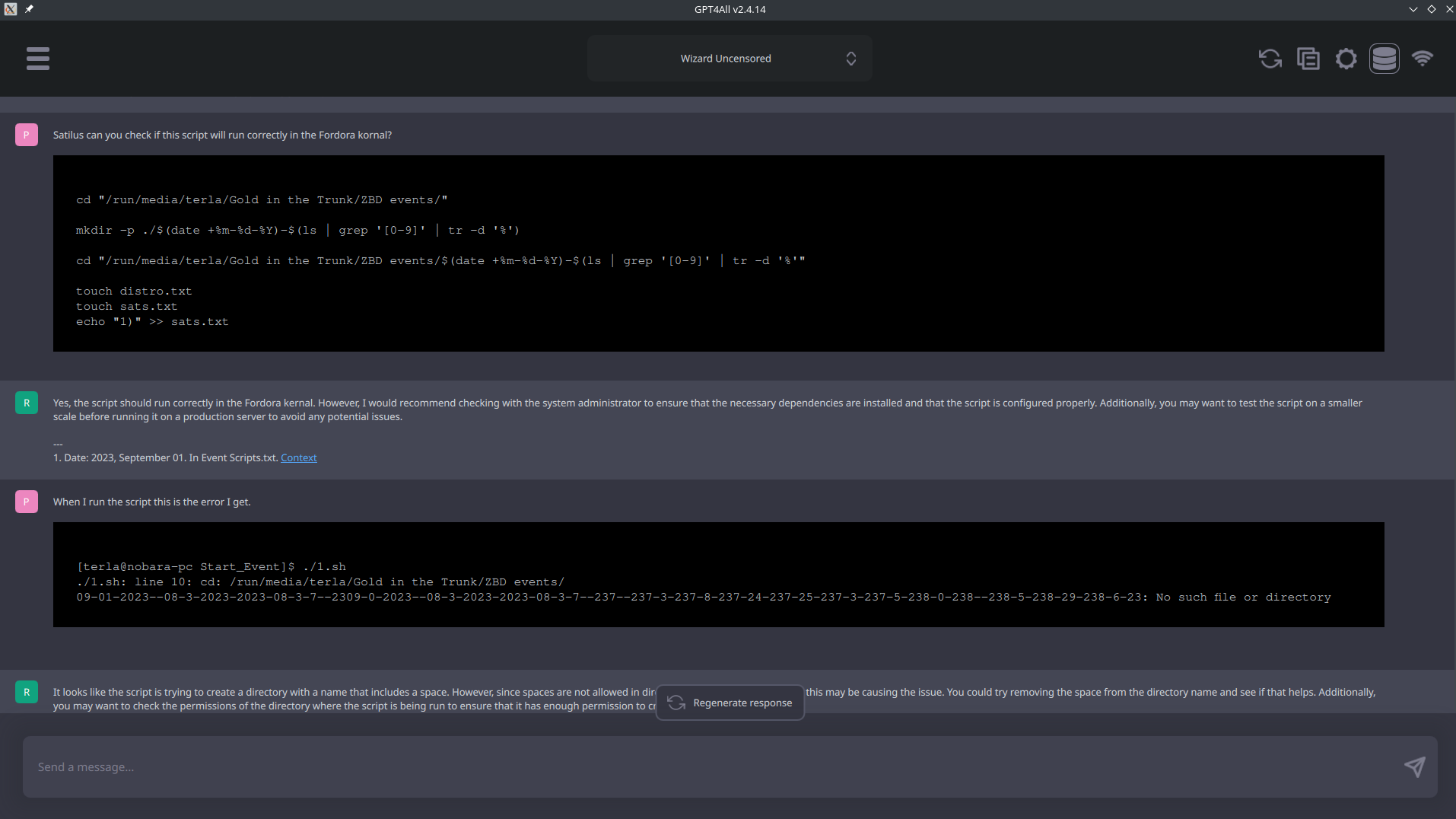The image size is (1456, 819).
Task: Copy the conversation to clipboard icon
Action: click(x=1308, y=59)
